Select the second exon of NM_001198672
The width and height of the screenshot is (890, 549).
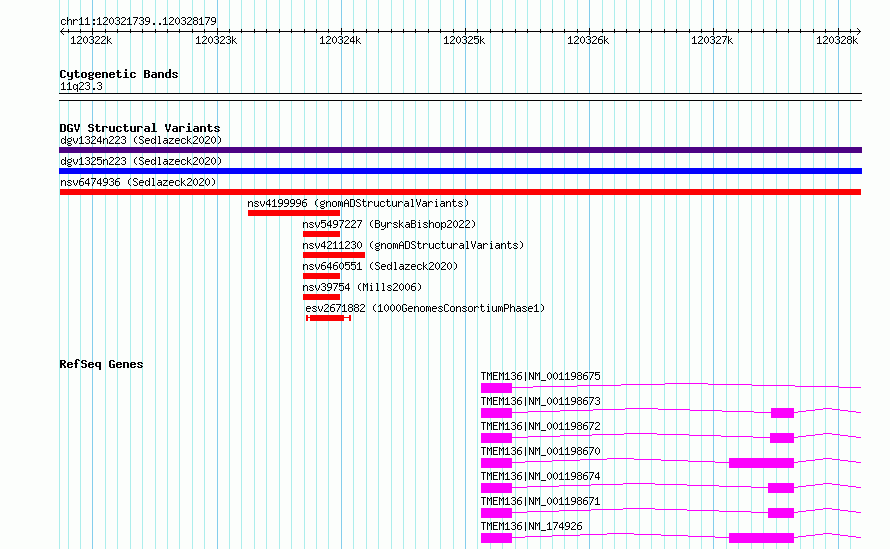782,438
